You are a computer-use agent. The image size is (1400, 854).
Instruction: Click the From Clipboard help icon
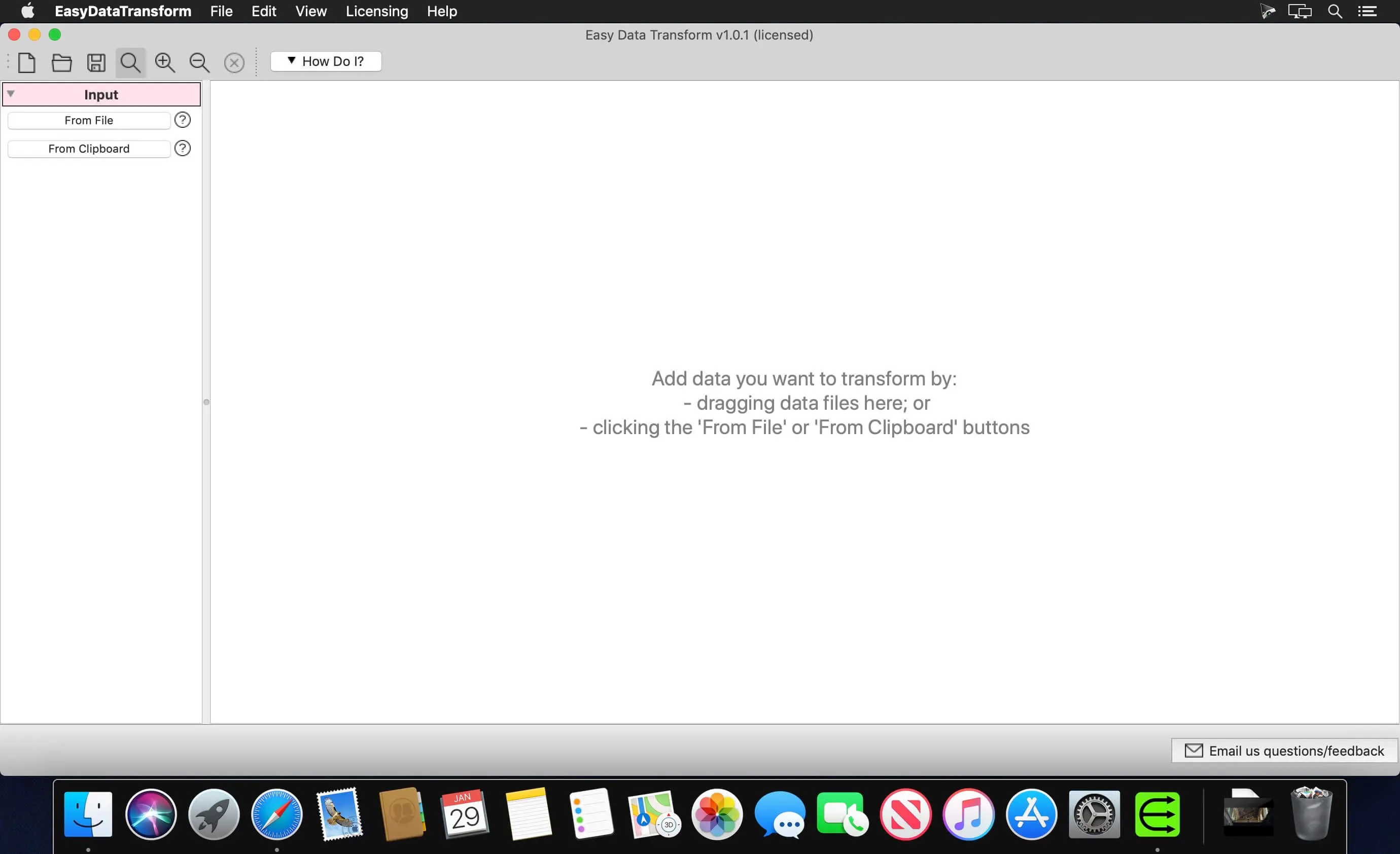(182, 148)
